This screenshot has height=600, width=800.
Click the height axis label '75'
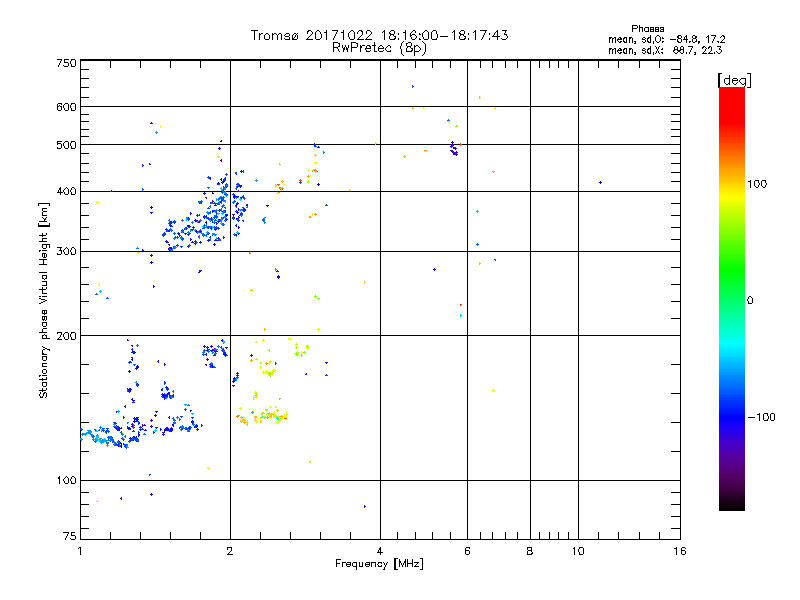point(70,536)
